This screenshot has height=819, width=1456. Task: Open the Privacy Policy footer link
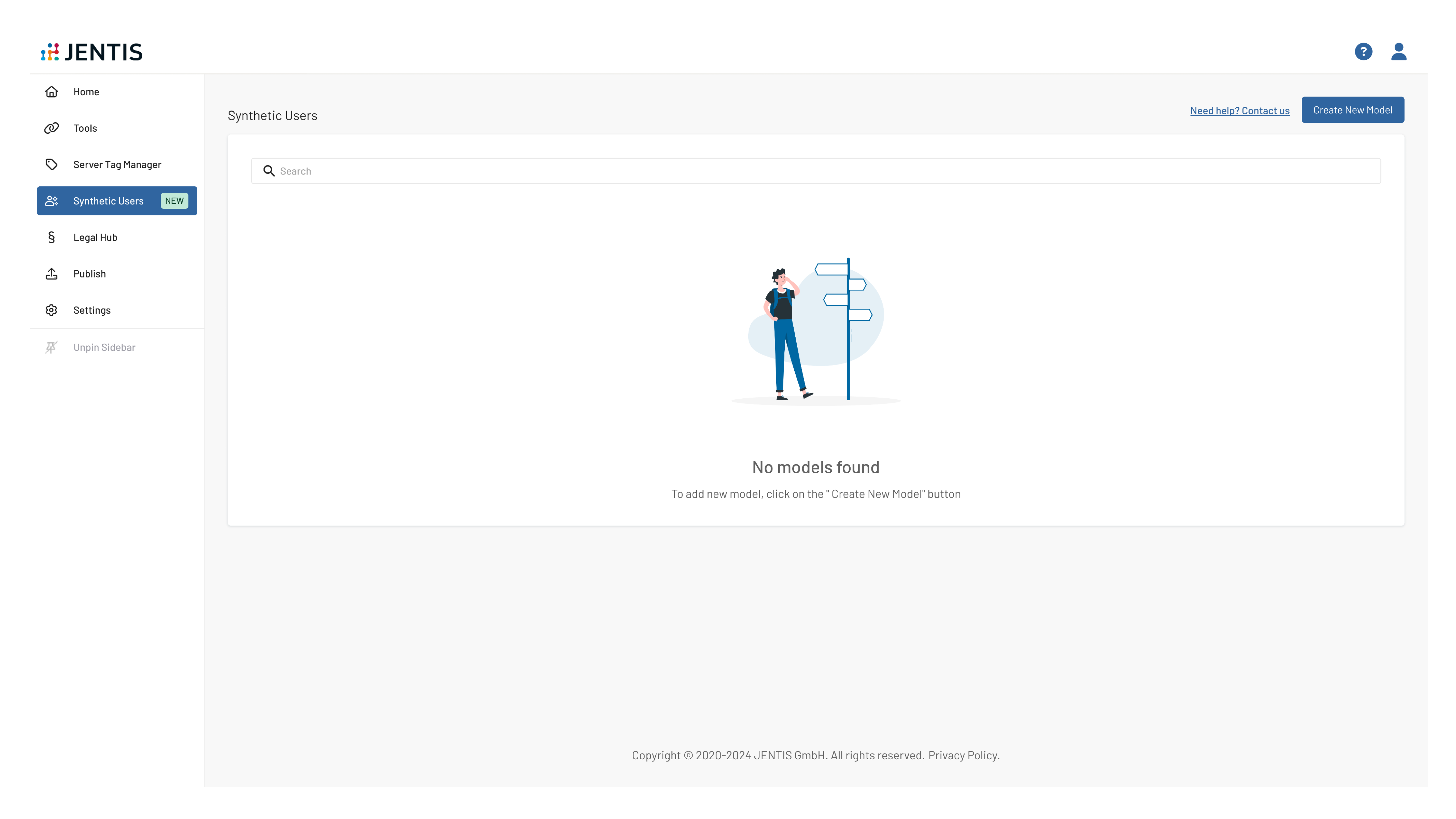point(964,756)
